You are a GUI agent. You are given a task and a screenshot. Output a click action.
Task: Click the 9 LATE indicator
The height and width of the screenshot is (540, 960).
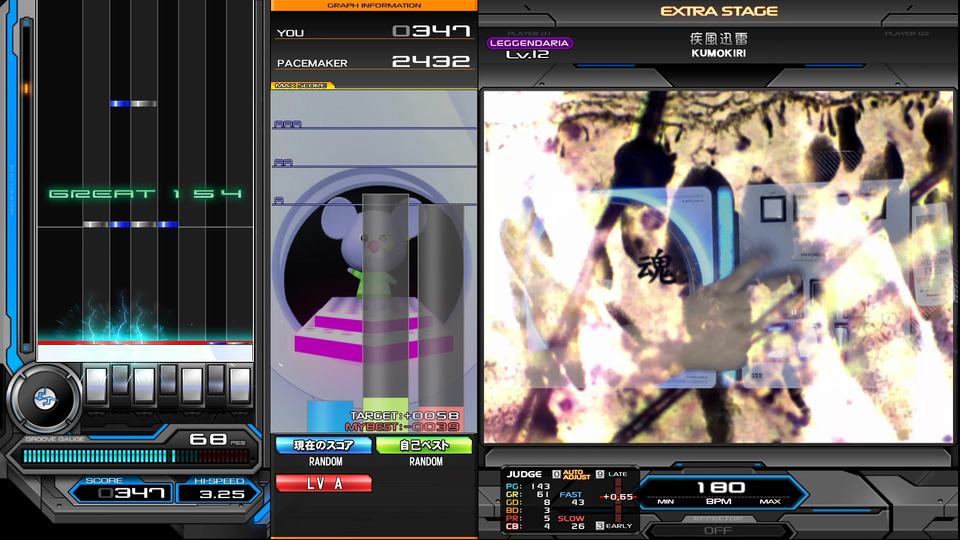611,474
